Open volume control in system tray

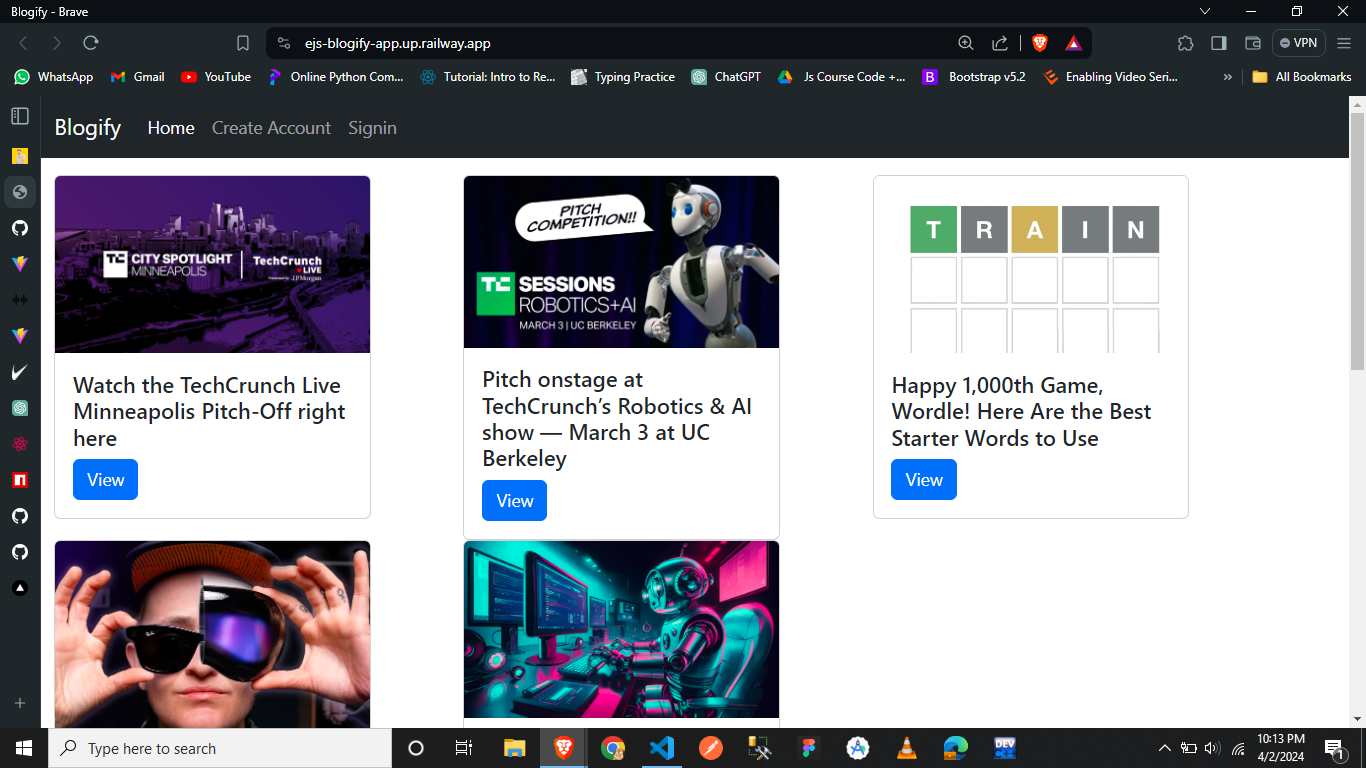(1213, 748)
